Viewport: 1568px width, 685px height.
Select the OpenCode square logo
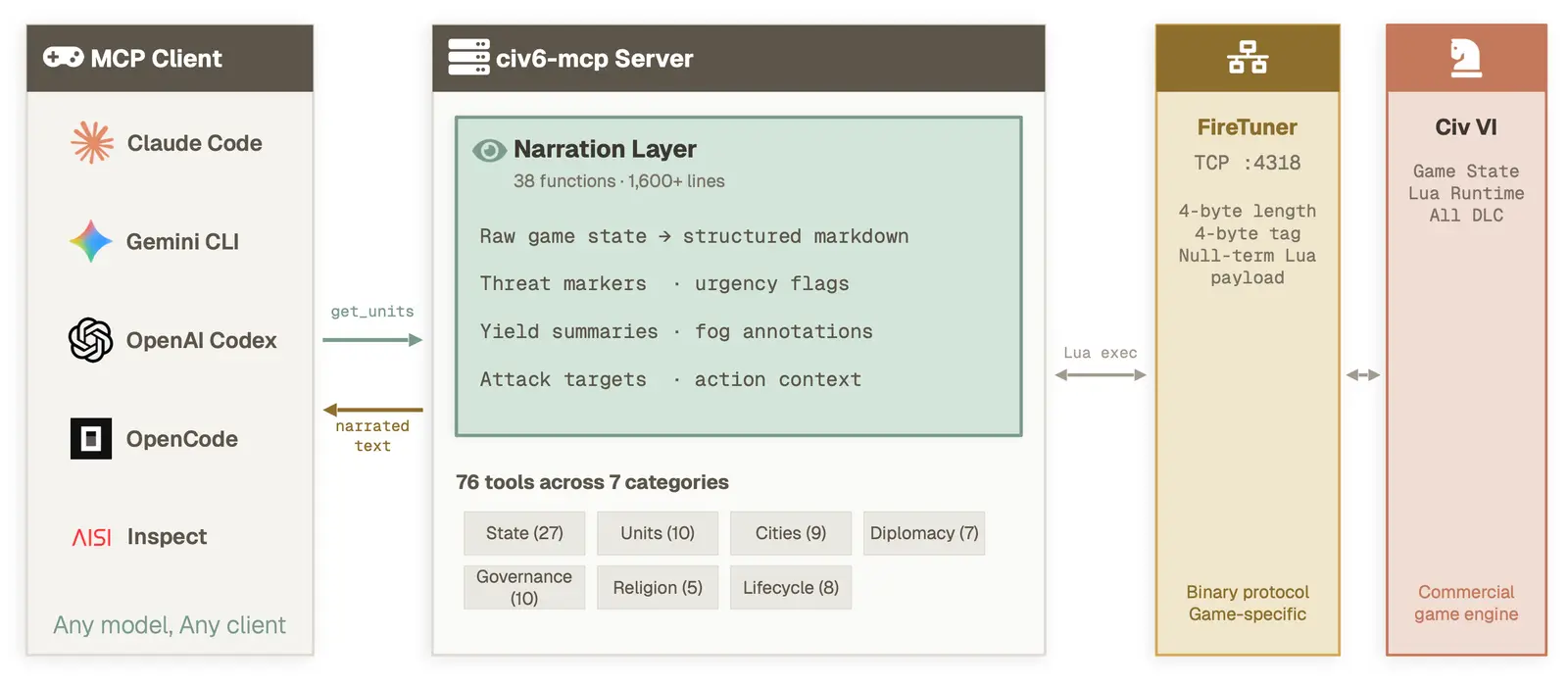coord(91,439)
